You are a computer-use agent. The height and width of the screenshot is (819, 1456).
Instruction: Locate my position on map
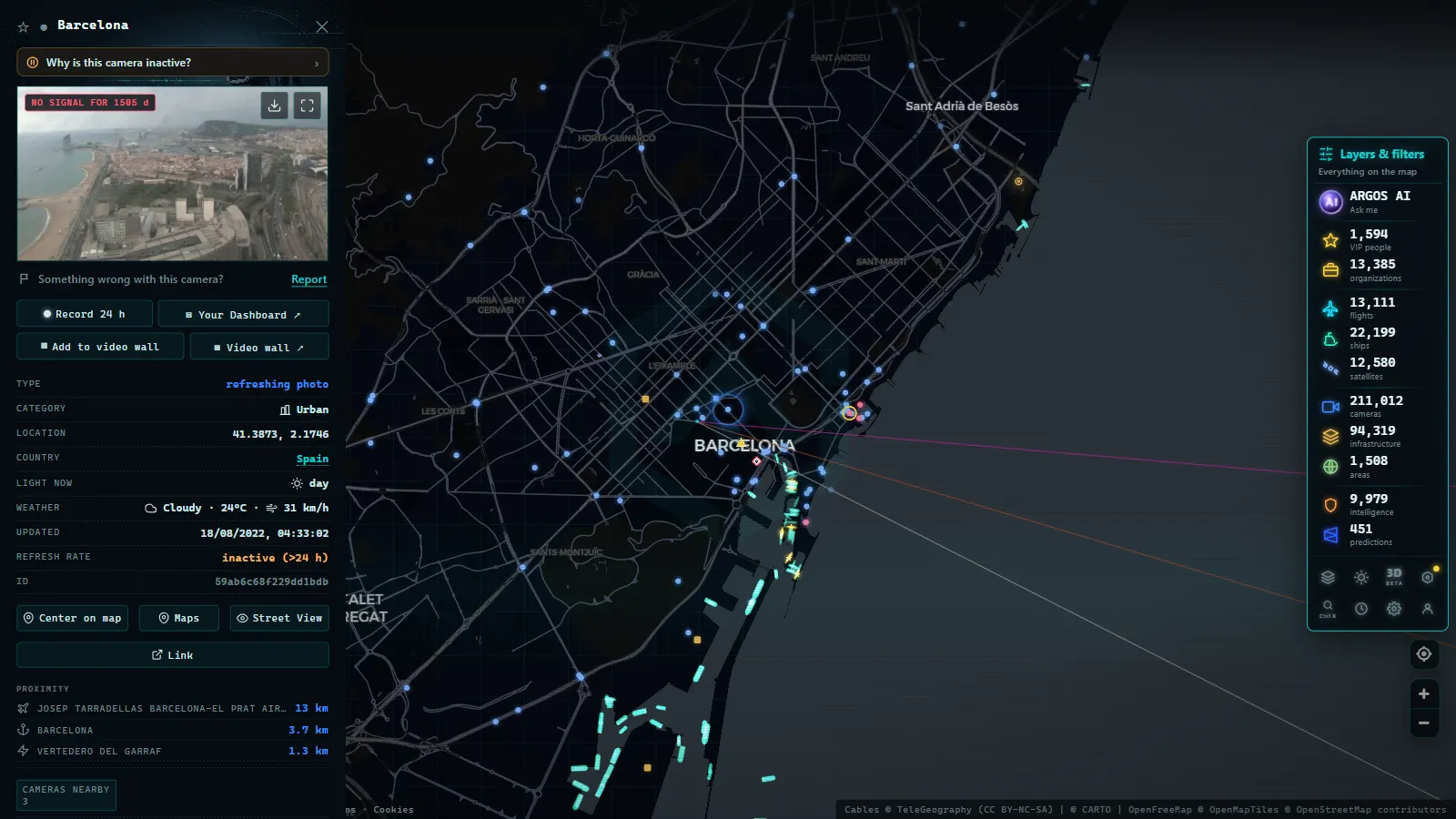tap(1424, 654)
